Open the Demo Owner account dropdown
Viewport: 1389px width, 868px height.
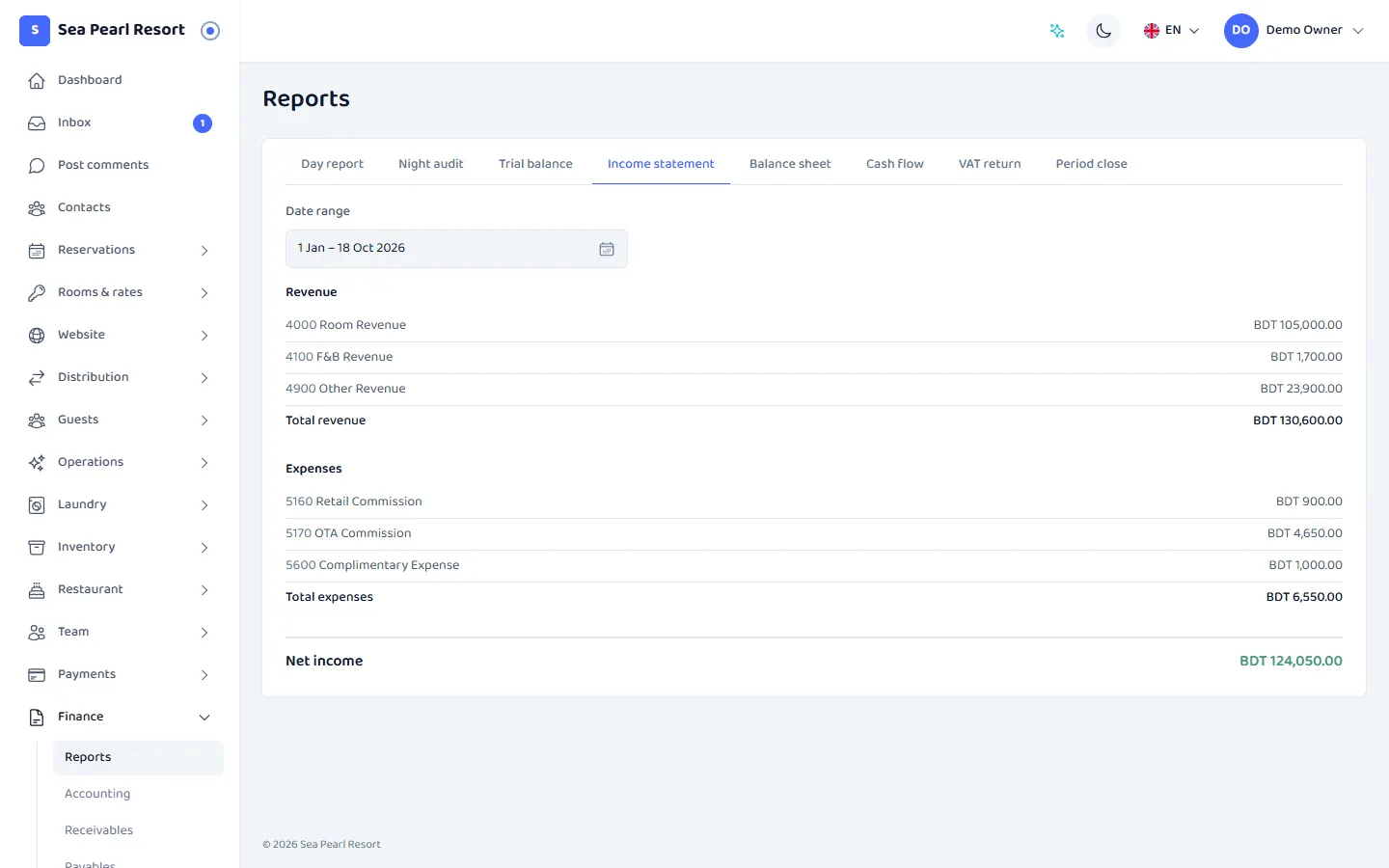[x=1294, y=31]
